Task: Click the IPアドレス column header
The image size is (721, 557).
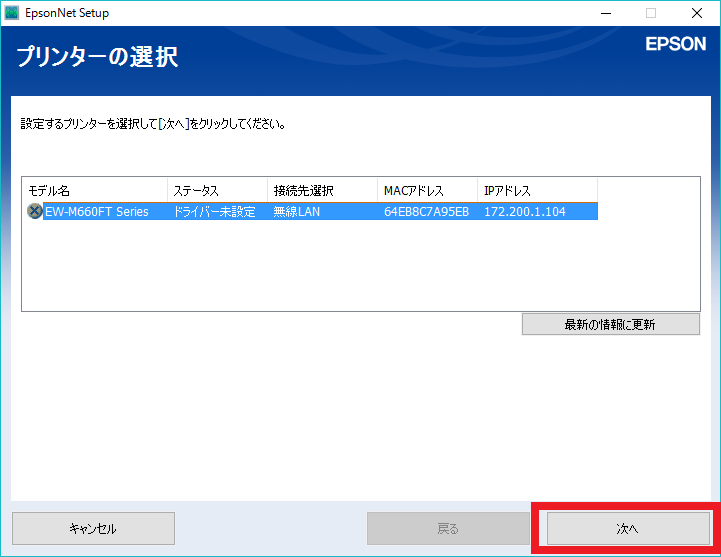Action: 537,190
